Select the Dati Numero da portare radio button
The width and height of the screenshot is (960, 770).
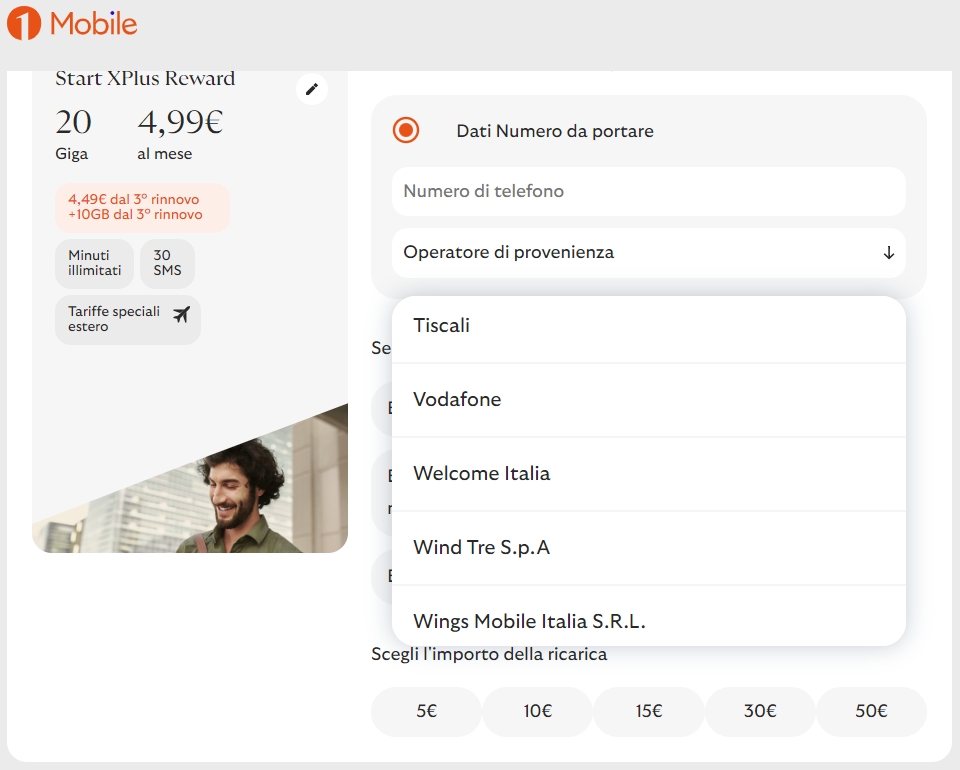[x=406, y=130]
